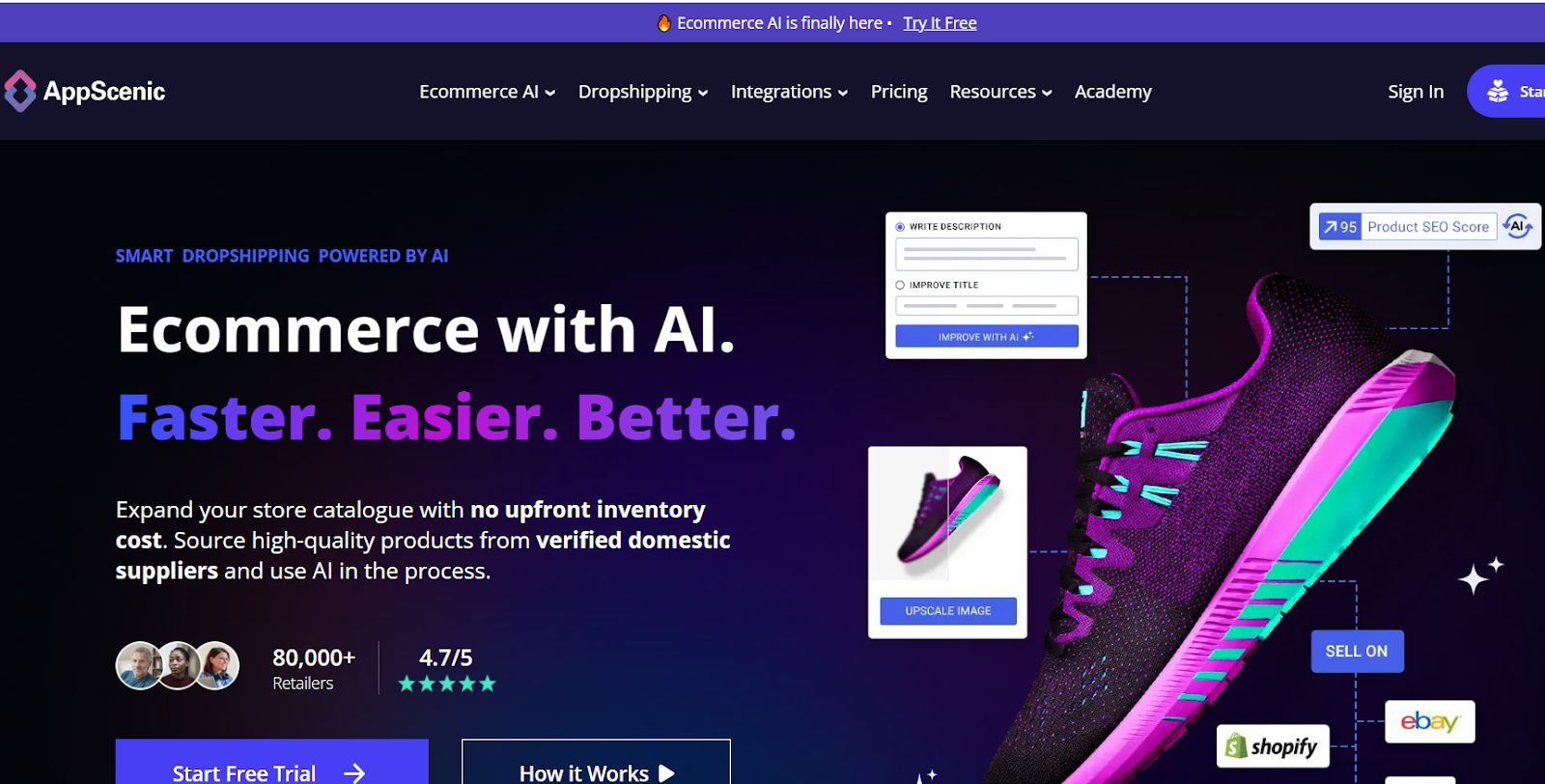Click the retailer avatars group

coord(178,665)
